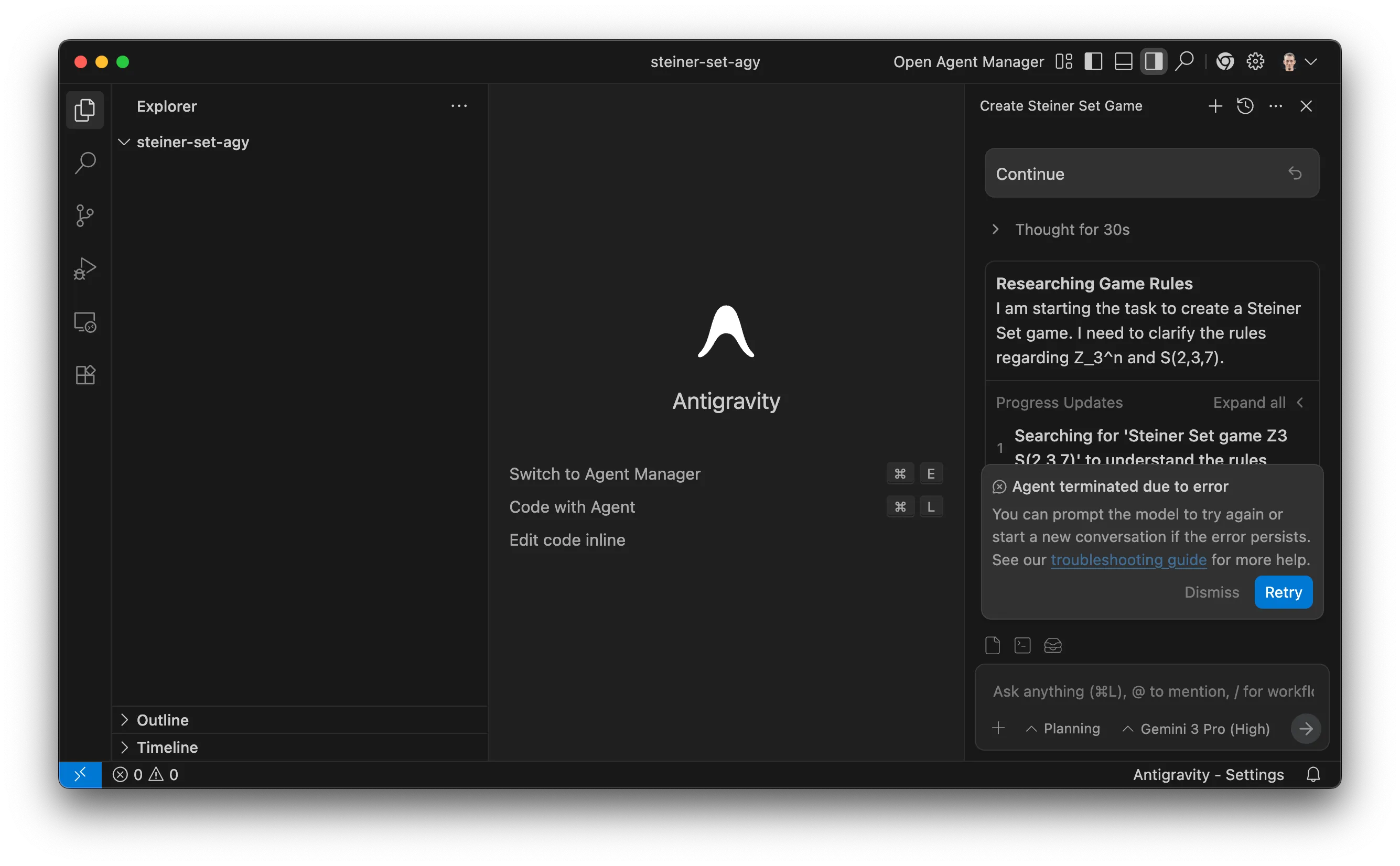The width and height of the screenshot is (1400, 866).
Task: Open the troubleshooting guide link
Action: [1129, 560]
